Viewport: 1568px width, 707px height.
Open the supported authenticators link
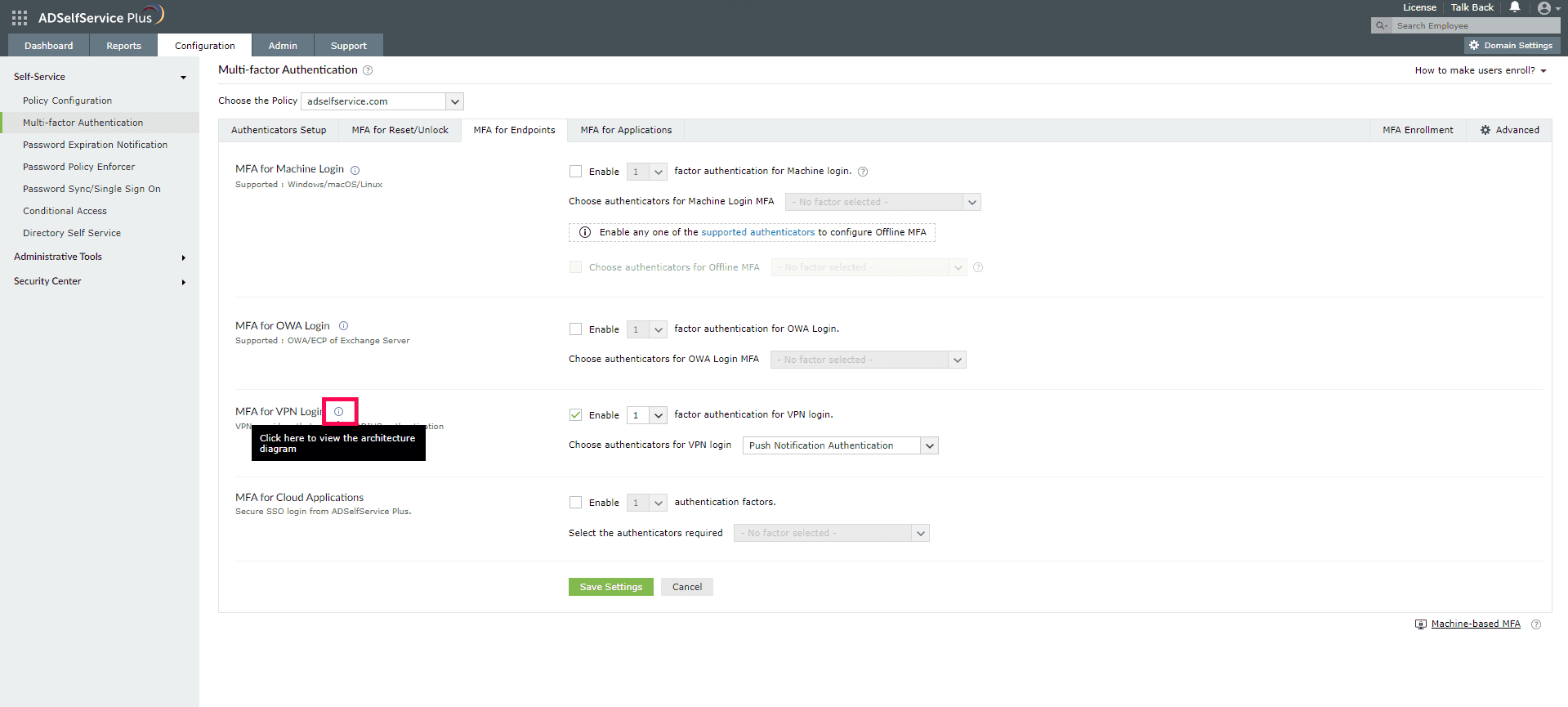[757, 232]
